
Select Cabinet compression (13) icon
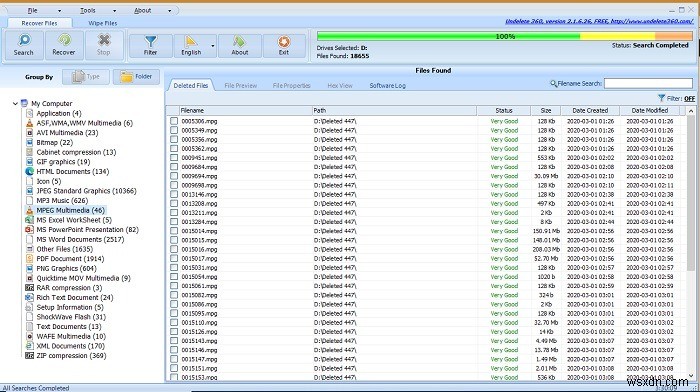pyautogui.click(x=29, y=152)
